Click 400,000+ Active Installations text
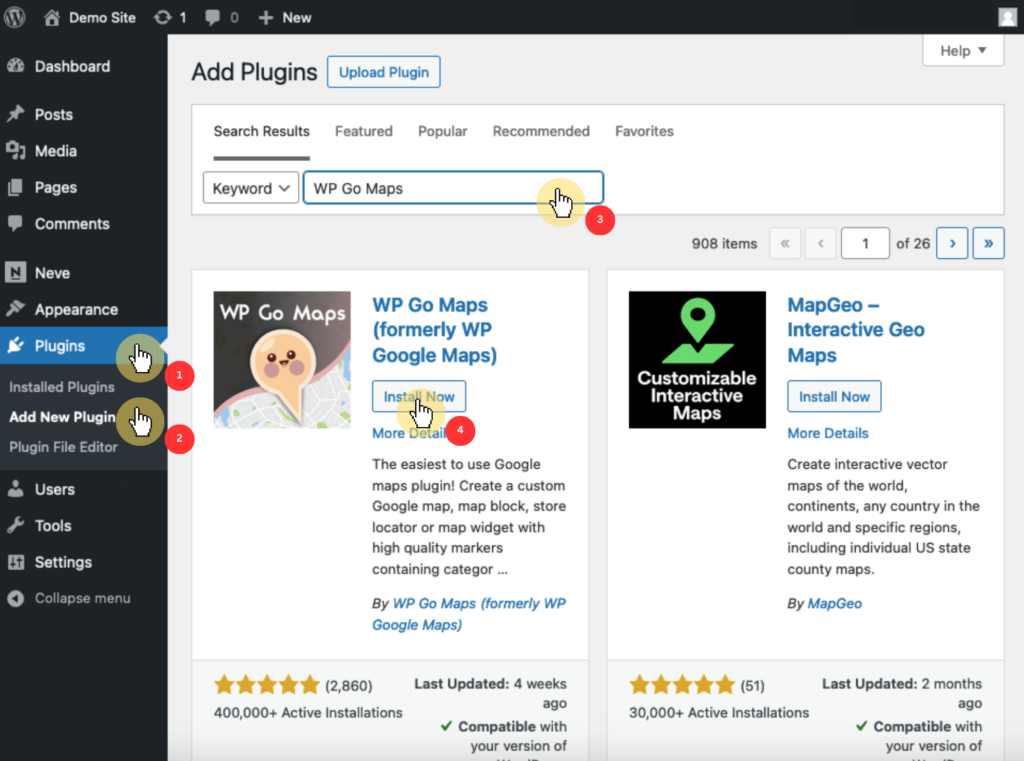 coord(308,713)
